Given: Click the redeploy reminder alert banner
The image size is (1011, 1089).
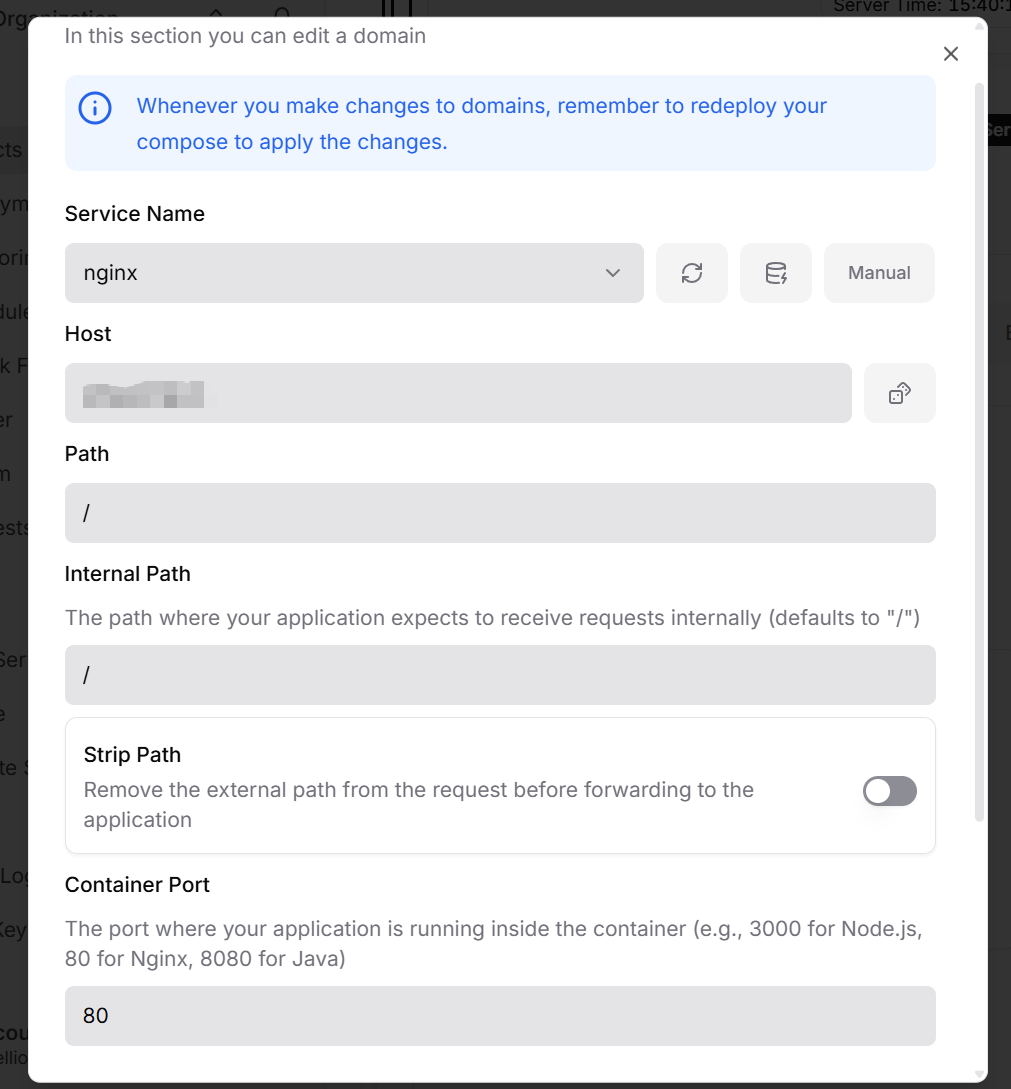Looking at the screenshot, I should [499, 123].
